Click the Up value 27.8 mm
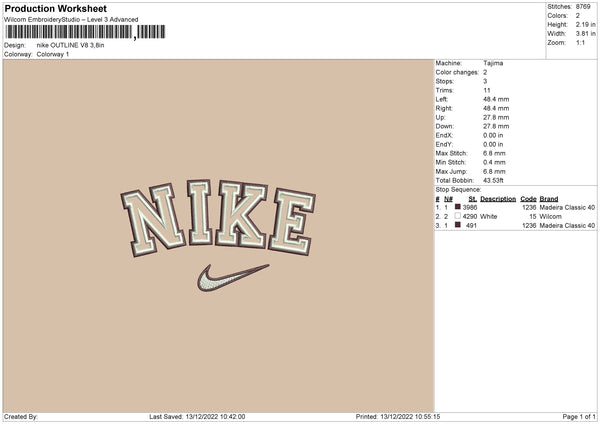Image resolution: width=600 pixels, height=424 pixels. pos(496,117)
